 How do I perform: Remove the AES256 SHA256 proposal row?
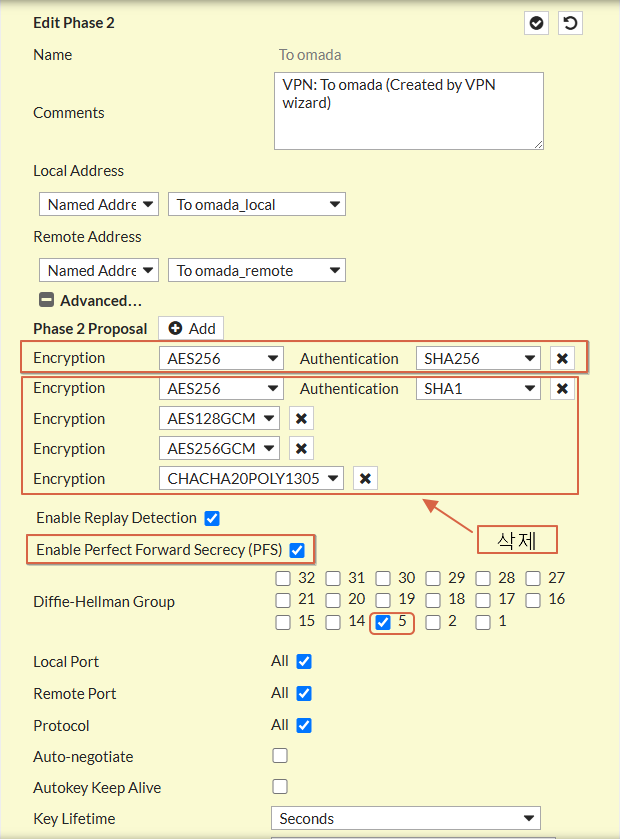coord(562,359)
